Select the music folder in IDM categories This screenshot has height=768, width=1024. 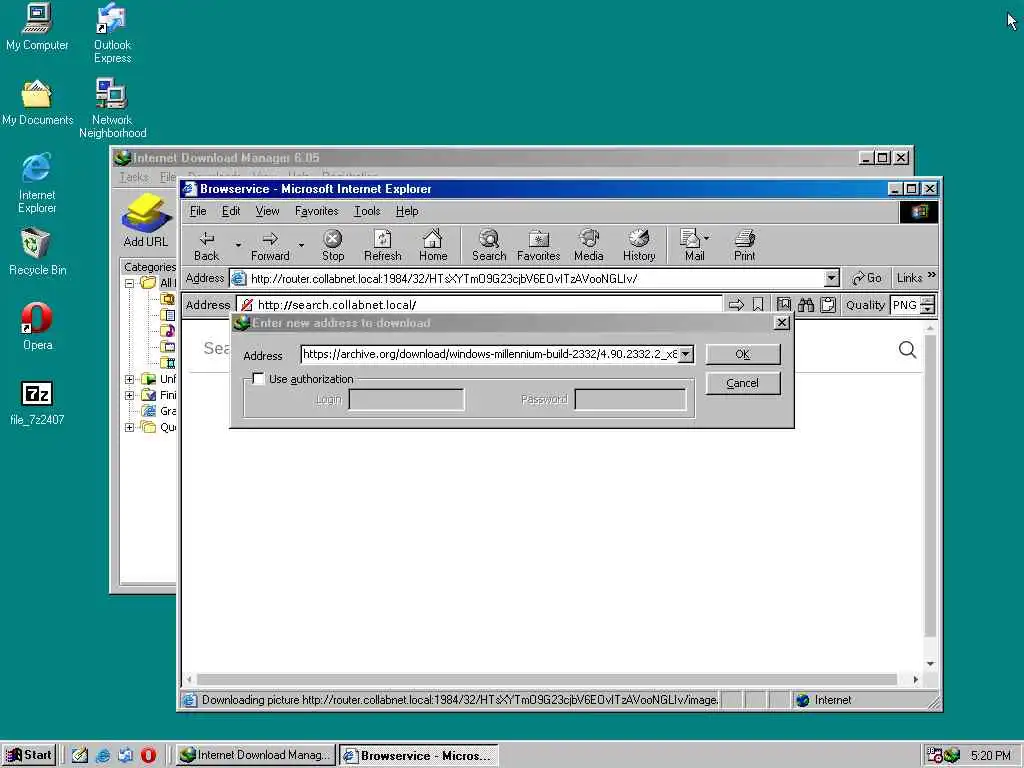[x=168, y=330]
